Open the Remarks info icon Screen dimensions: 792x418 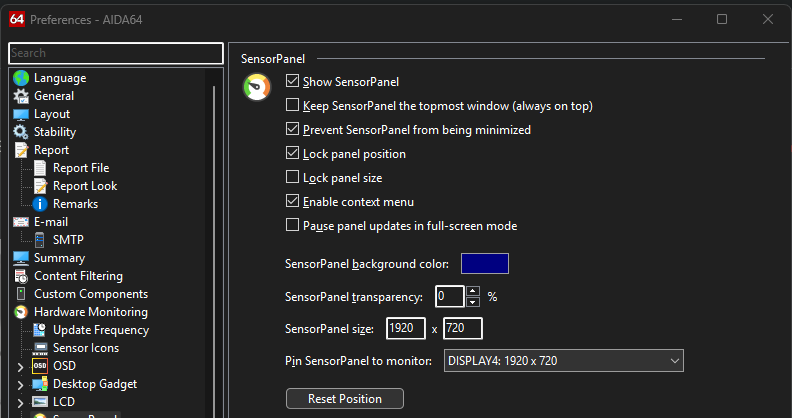41,204
